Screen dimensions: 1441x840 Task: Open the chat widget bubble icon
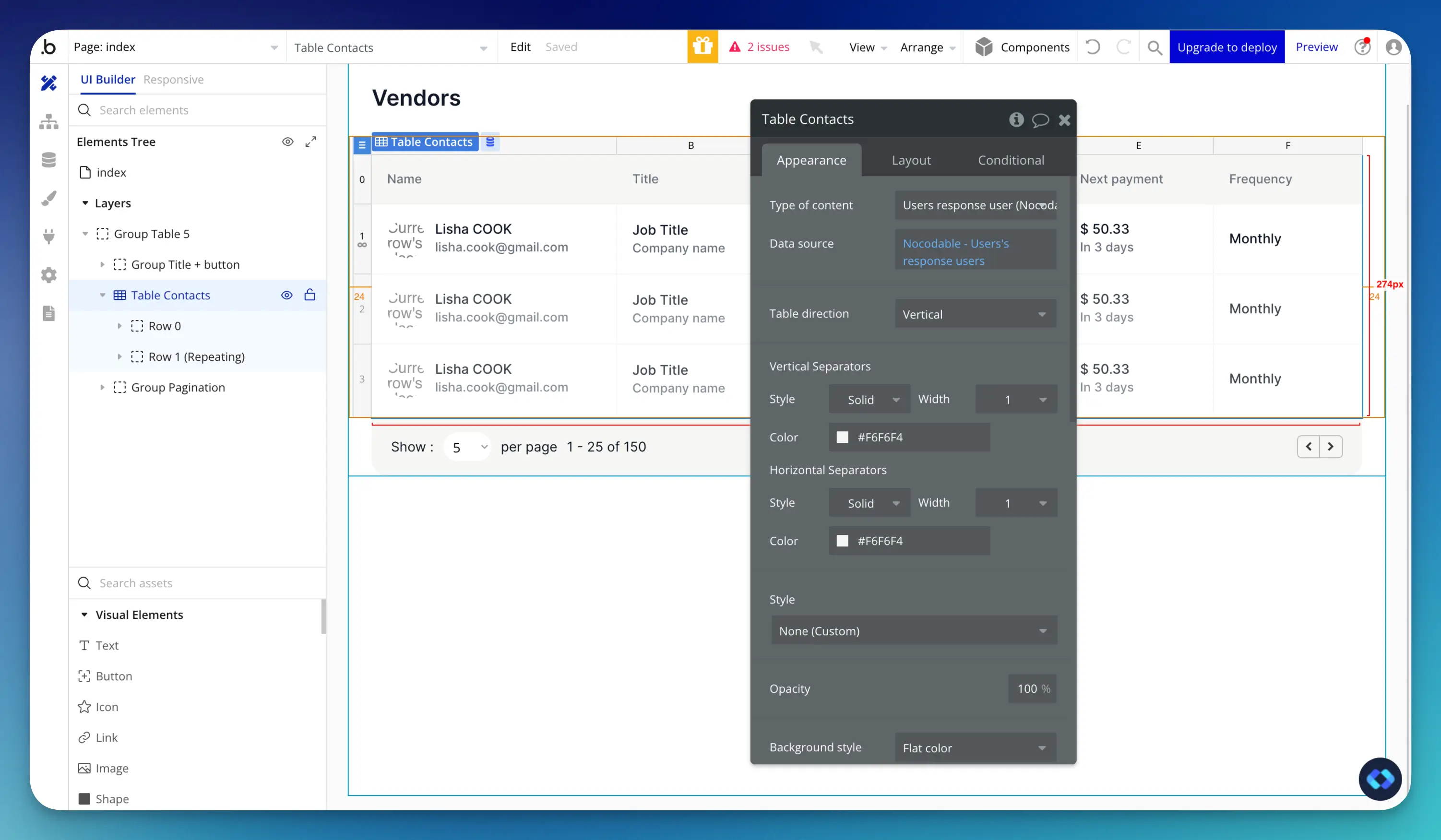pyautogui.click(x=1380, y=780)
